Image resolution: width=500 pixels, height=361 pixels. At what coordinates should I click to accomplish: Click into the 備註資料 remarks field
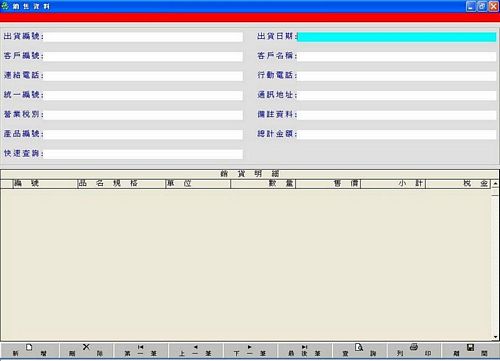coord(397,115)
